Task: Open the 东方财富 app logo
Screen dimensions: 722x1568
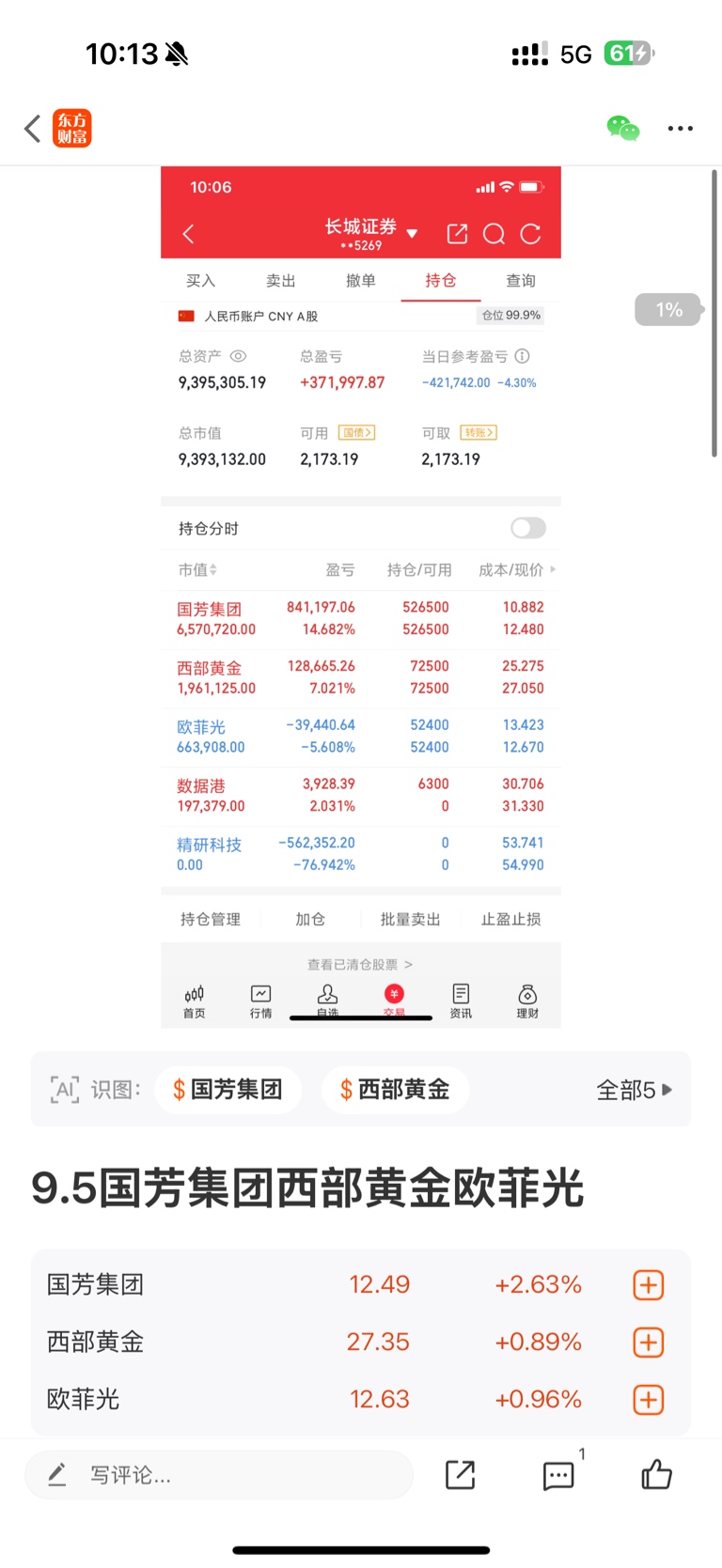Action: (x=72, y=129)
